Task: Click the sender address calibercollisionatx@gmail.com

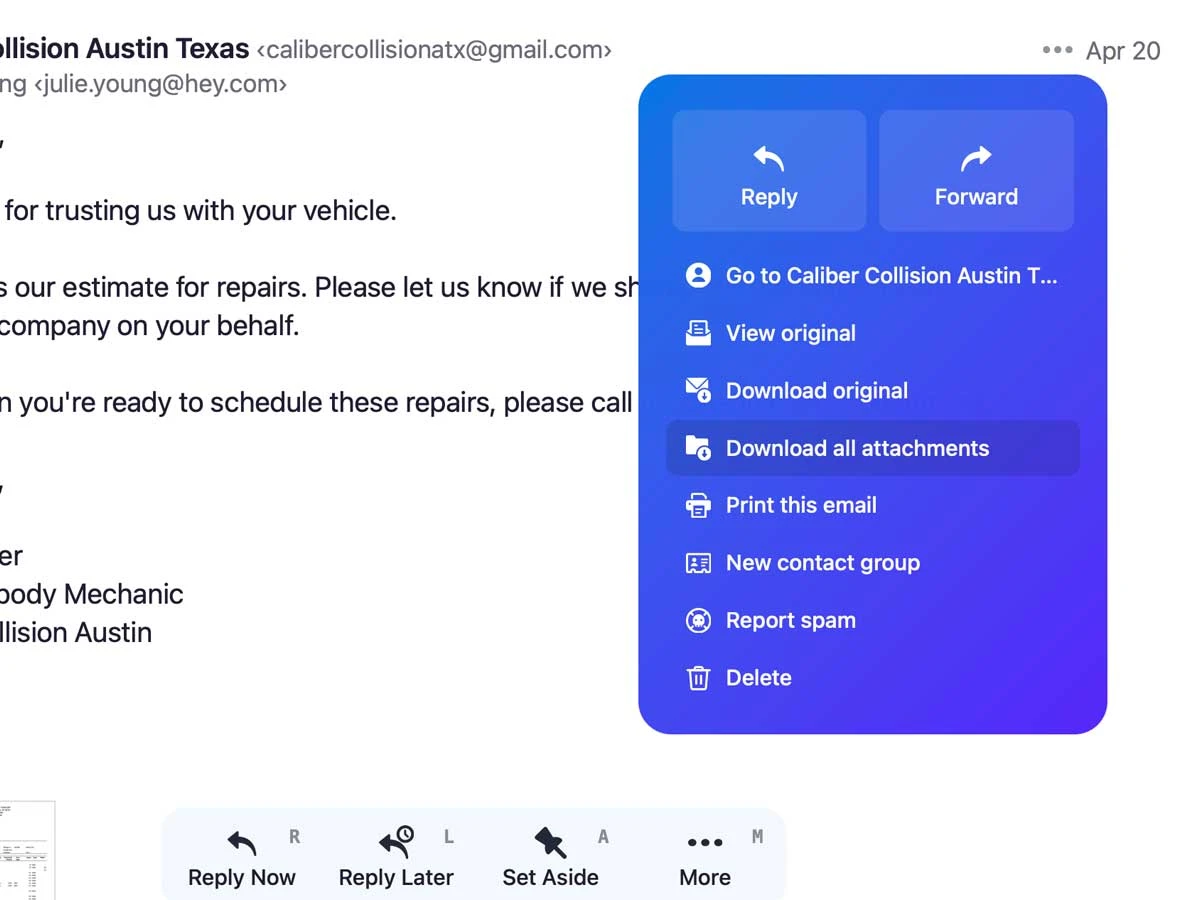Action: (435, 49)
